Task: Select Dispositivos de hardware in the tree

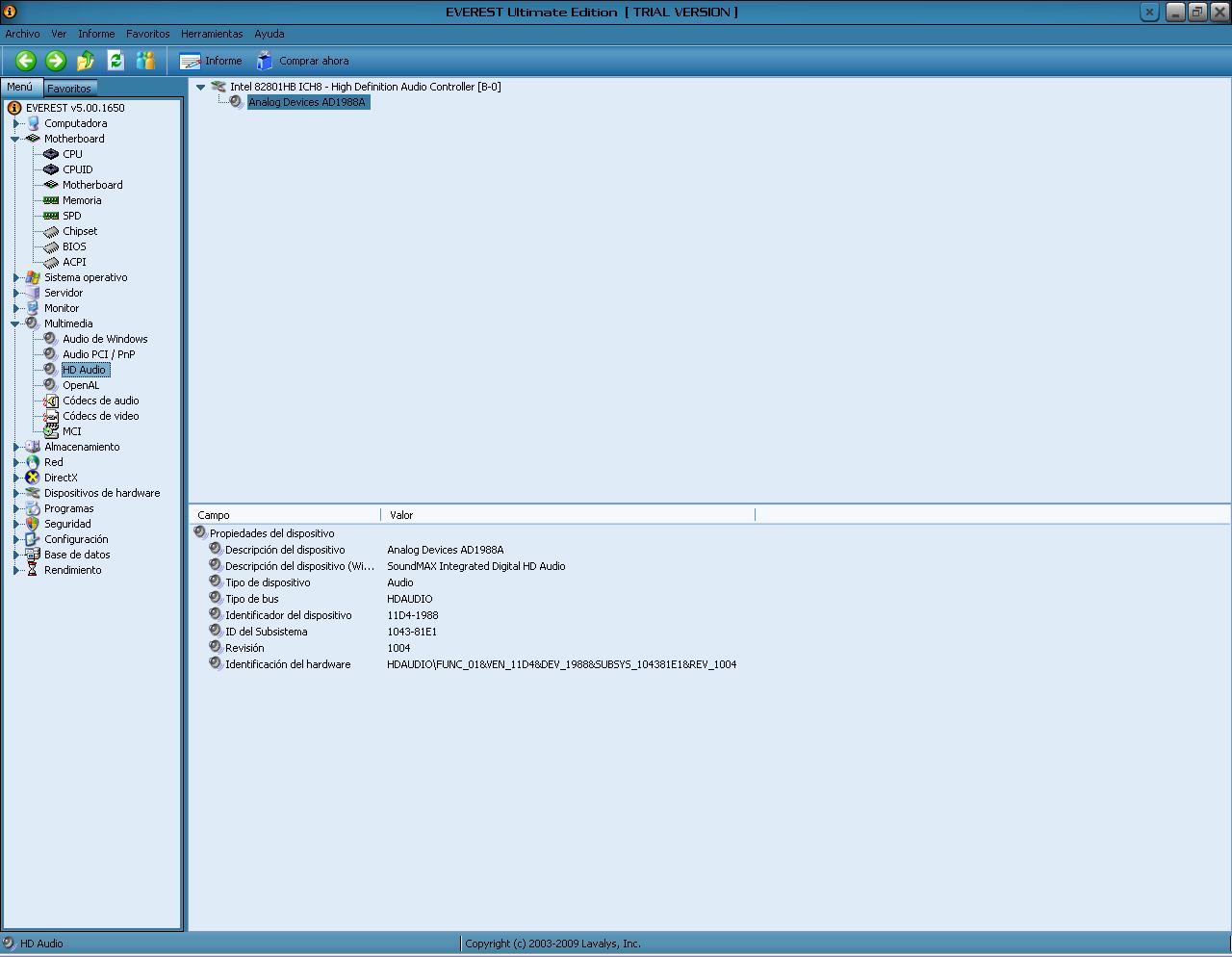Action: (x=102, y=493)
